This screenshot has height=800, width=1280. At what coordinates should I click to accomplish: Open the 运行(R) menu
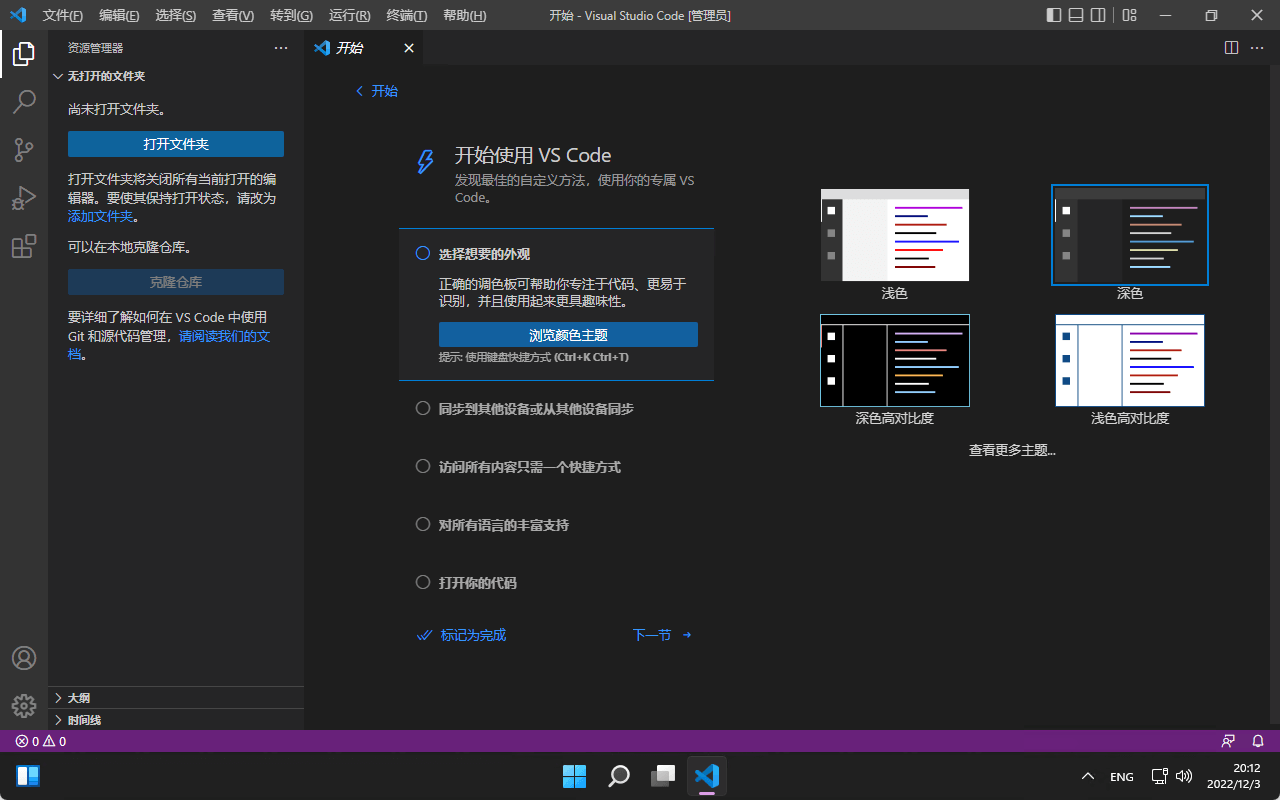tap(349, 16)
